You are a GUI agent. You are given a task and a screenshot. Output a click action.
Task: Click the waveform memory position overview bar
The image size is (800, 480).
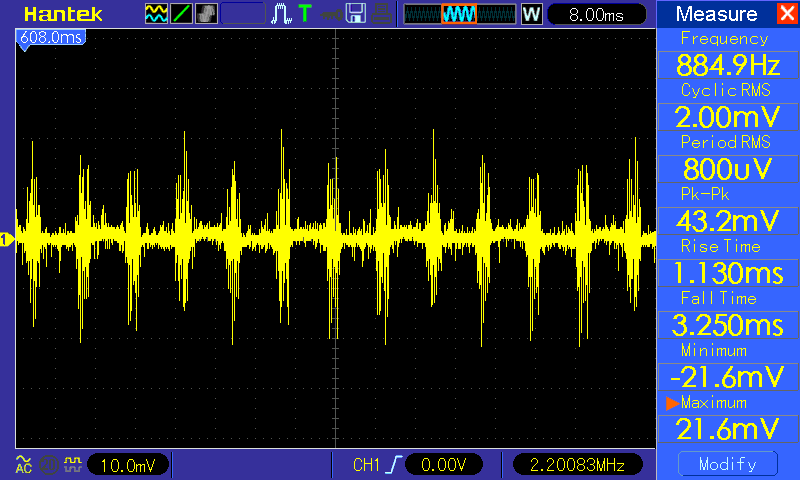(460, 14)
